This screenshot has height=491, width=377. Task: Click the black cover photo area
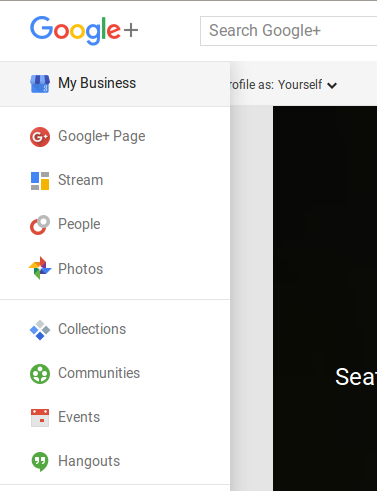pyautogui.click(x=325, y=298)
